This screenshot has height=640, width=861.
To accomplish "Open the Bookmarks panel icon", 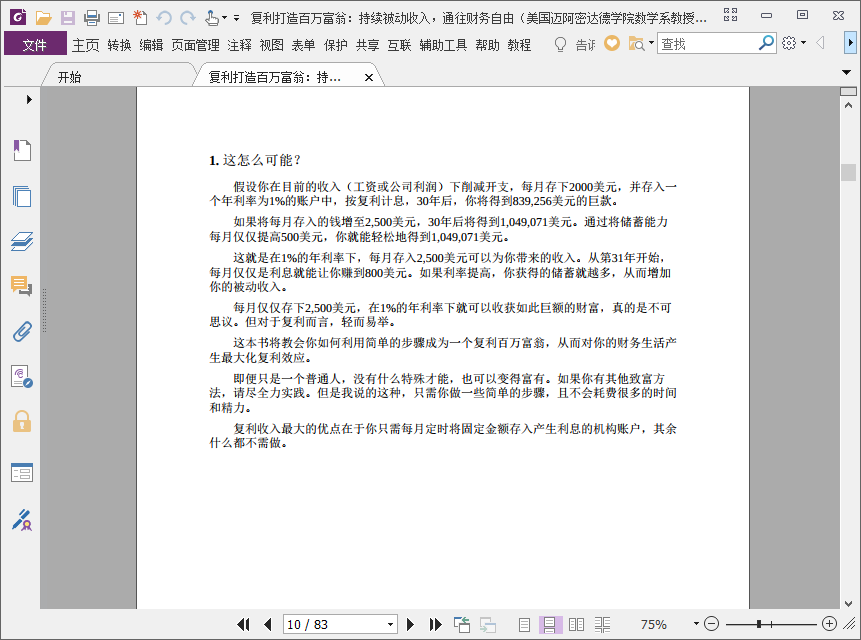I will tap(22, 150).
